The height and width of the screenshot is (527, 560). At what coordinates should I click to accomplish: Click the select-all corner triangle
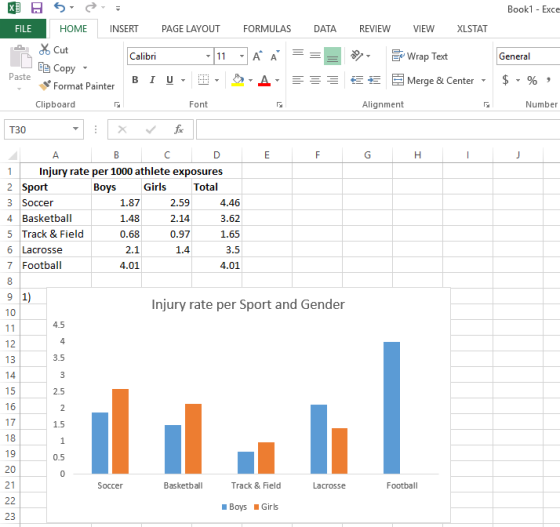[13, 155]
